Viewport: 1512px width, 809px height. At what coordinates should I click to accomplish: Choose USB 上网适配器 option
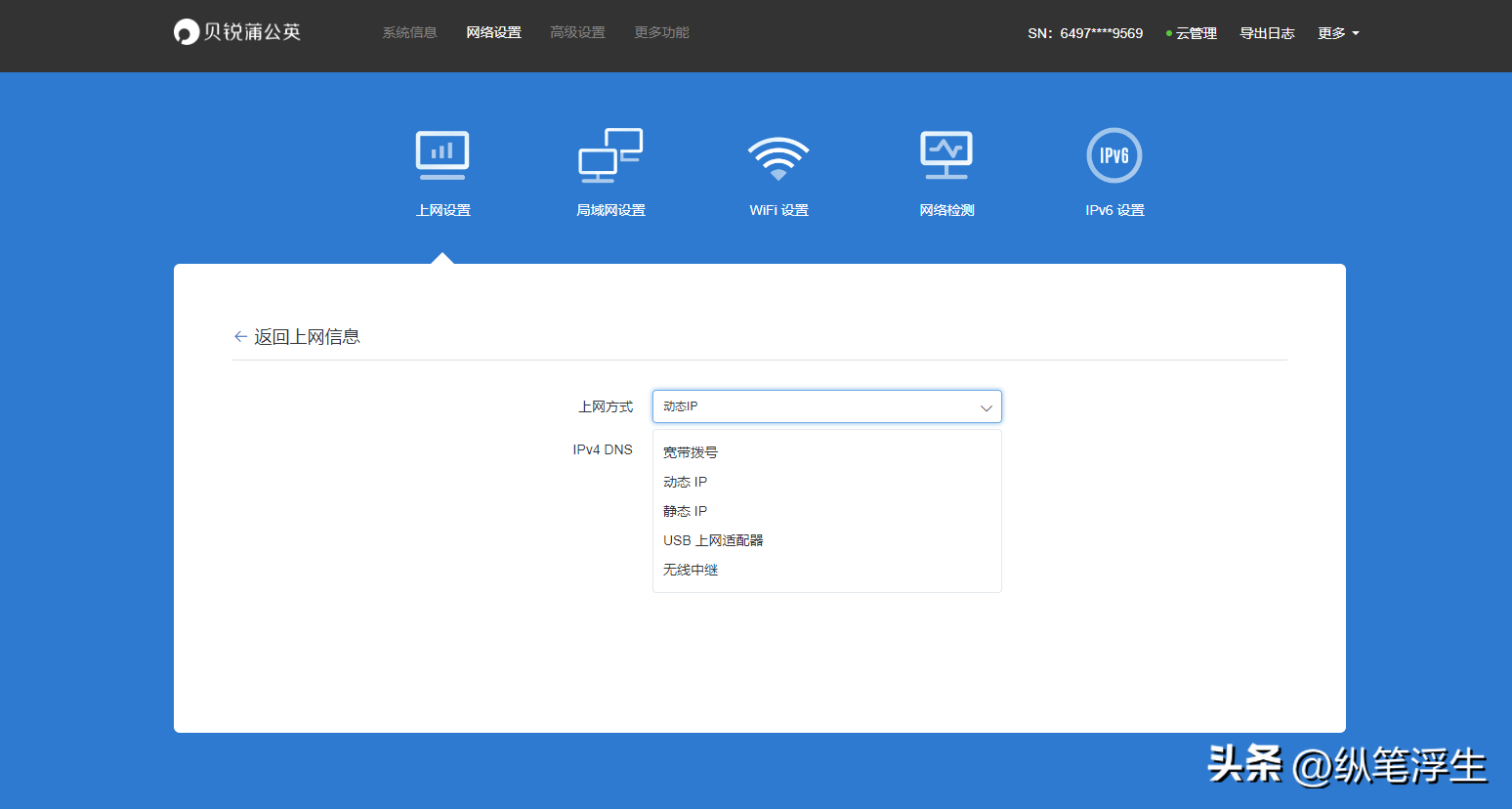point(827,540)
